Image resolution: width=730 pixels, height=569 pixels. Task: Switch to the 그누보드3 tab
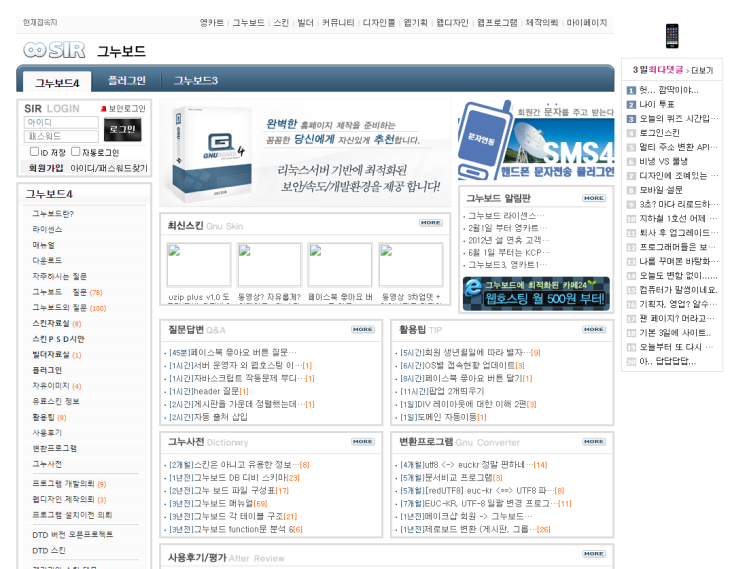[196, 80]
